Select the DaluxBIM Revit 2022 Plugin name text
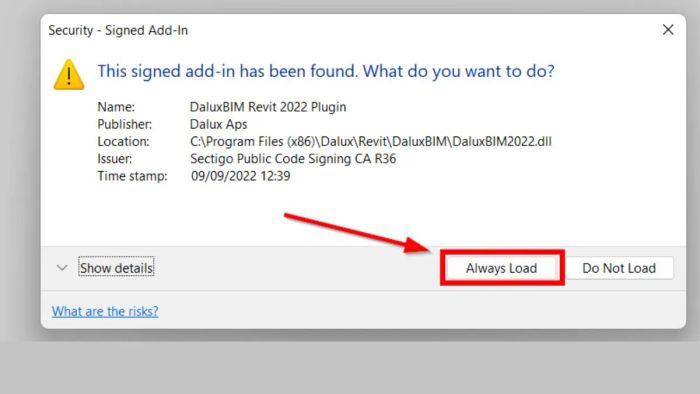Image resolution: width=700 pixels, height=394 pixels. pos(268,107)
